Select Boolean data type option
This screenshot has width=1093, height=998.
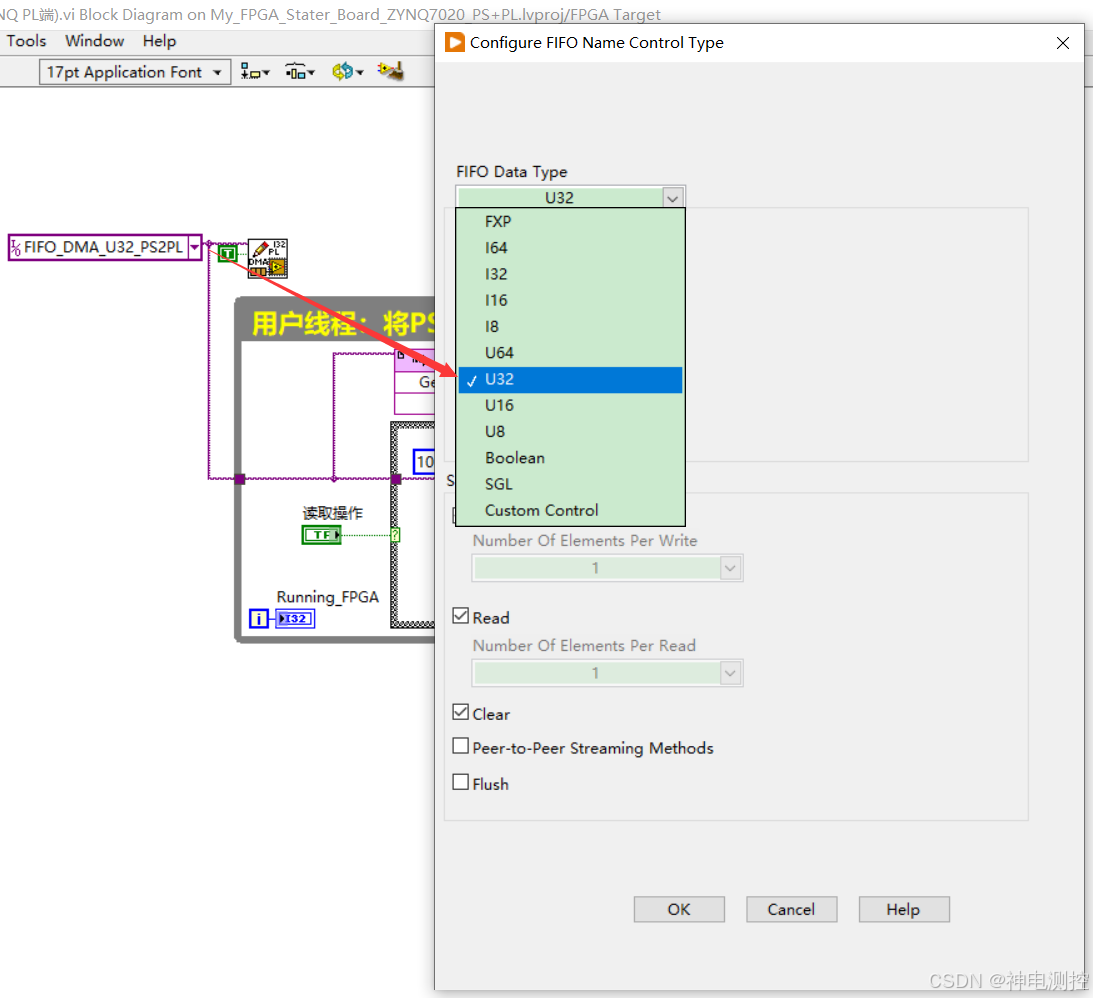[x=570, y=459]
